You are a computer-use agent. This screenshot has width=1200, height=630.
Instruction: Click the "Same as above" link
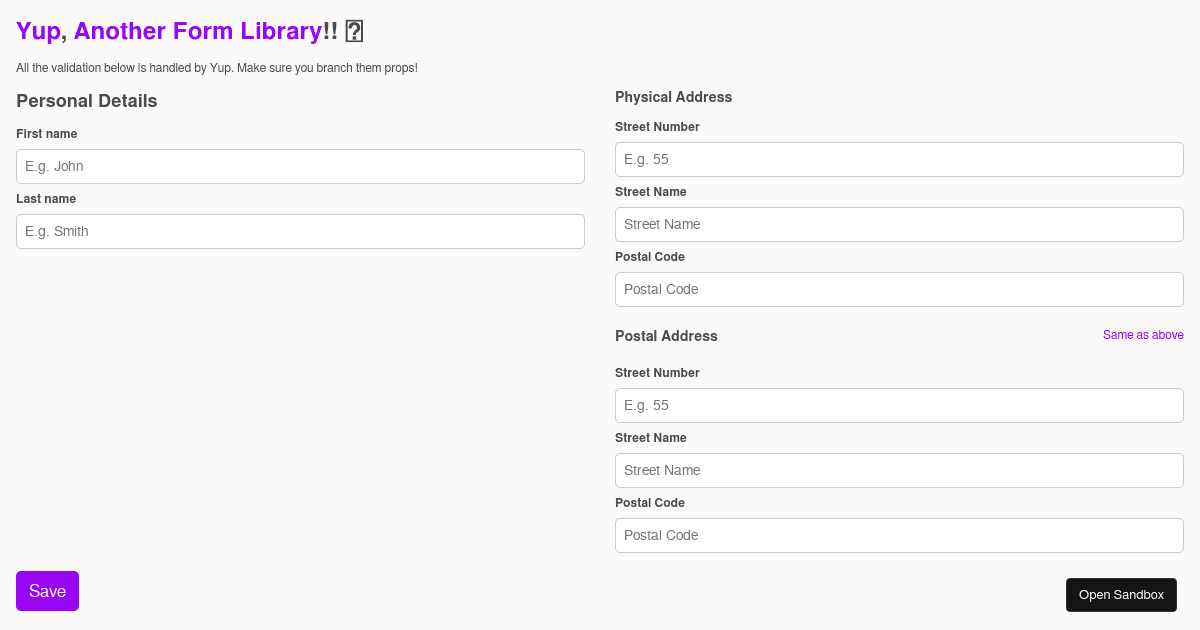(1143, 335)
